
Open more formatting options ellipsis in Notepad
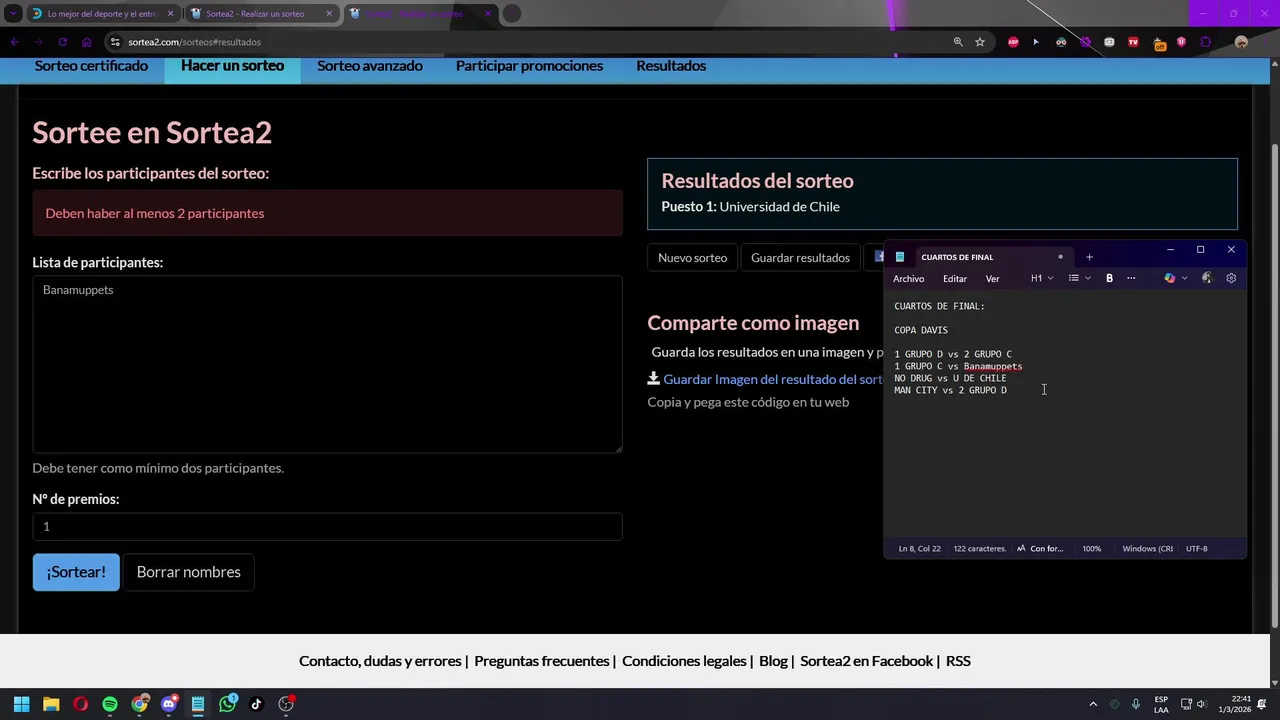(x=1131, y=278)
